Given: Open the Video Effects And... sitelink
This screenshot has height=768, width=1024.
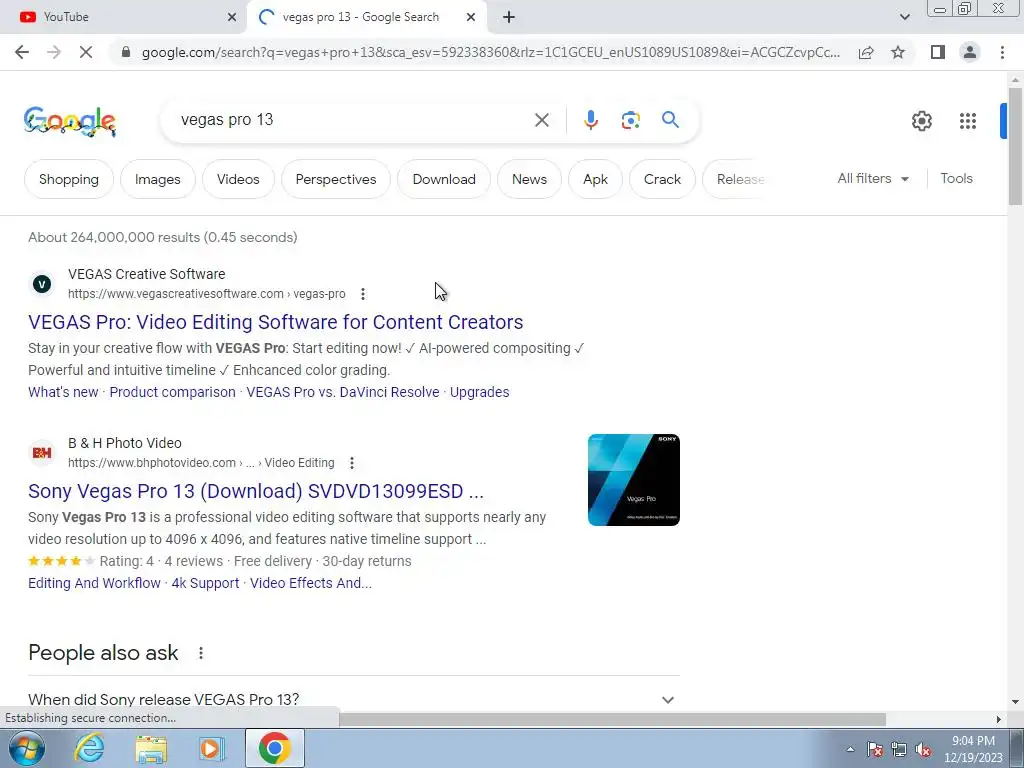Looking at the screenshot, I should click(311, 583).
